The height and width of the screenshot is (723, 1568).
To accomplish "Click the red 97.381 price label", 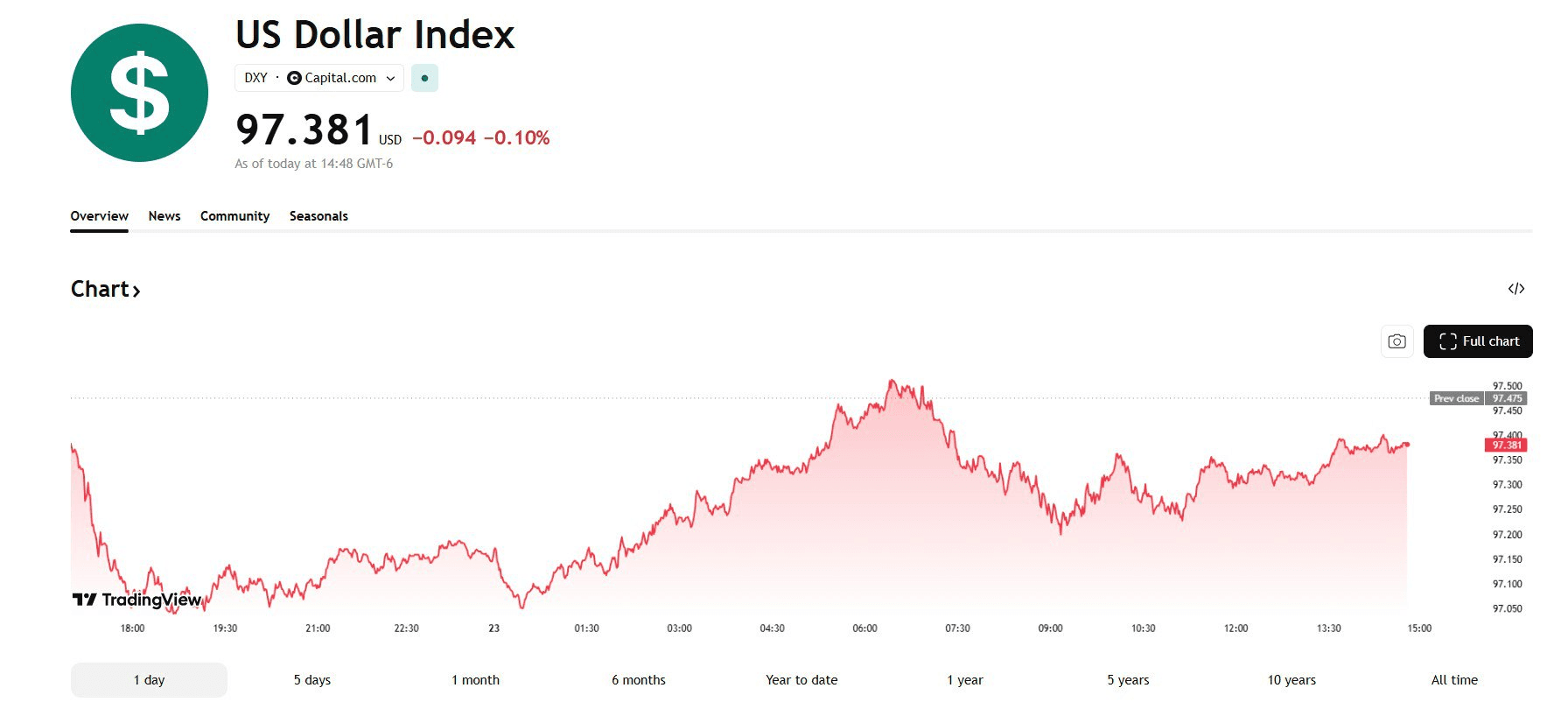I will coord(1506,446).
